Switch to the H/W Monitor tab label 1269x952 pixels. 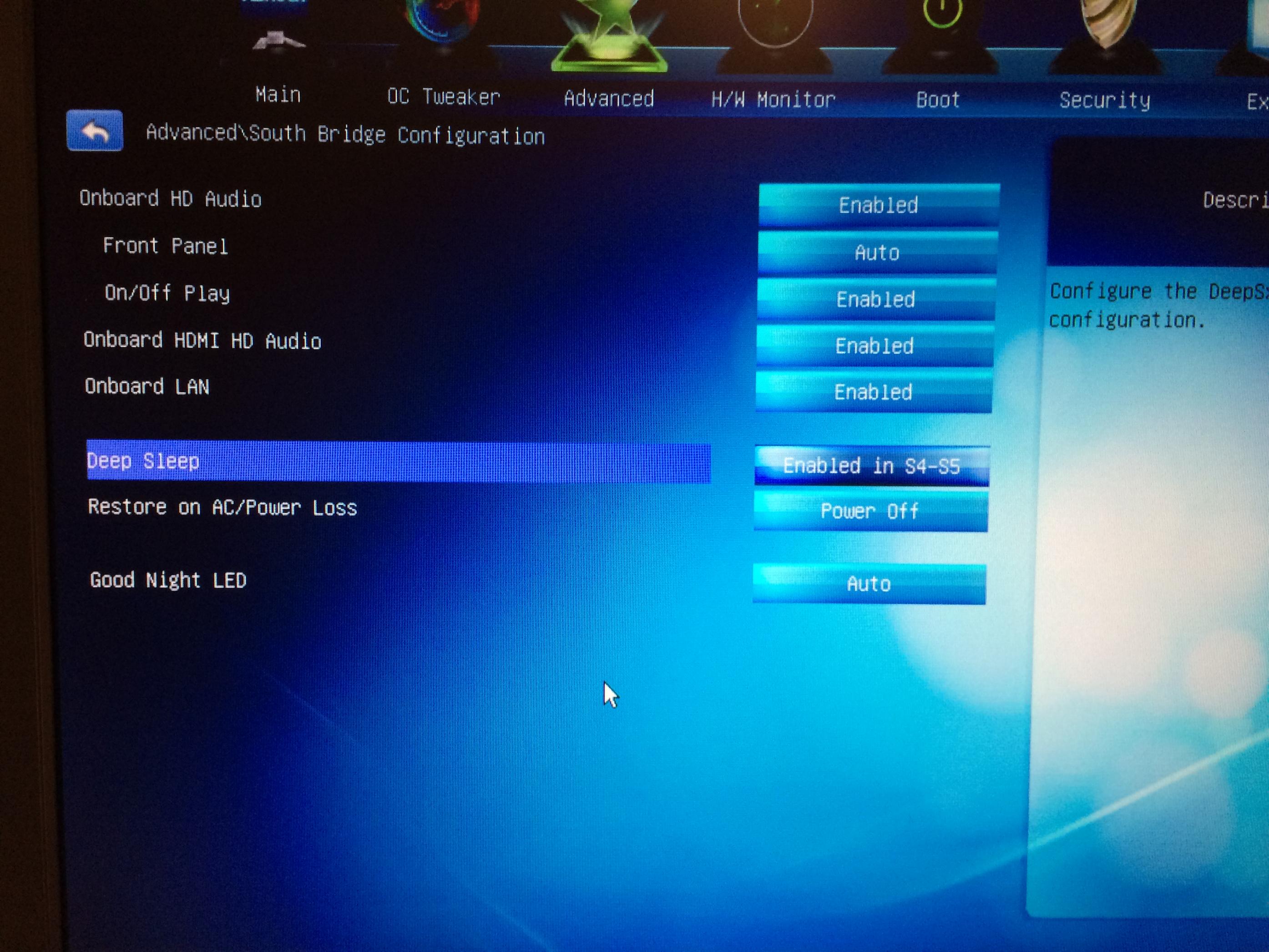[x=773, y=101]
